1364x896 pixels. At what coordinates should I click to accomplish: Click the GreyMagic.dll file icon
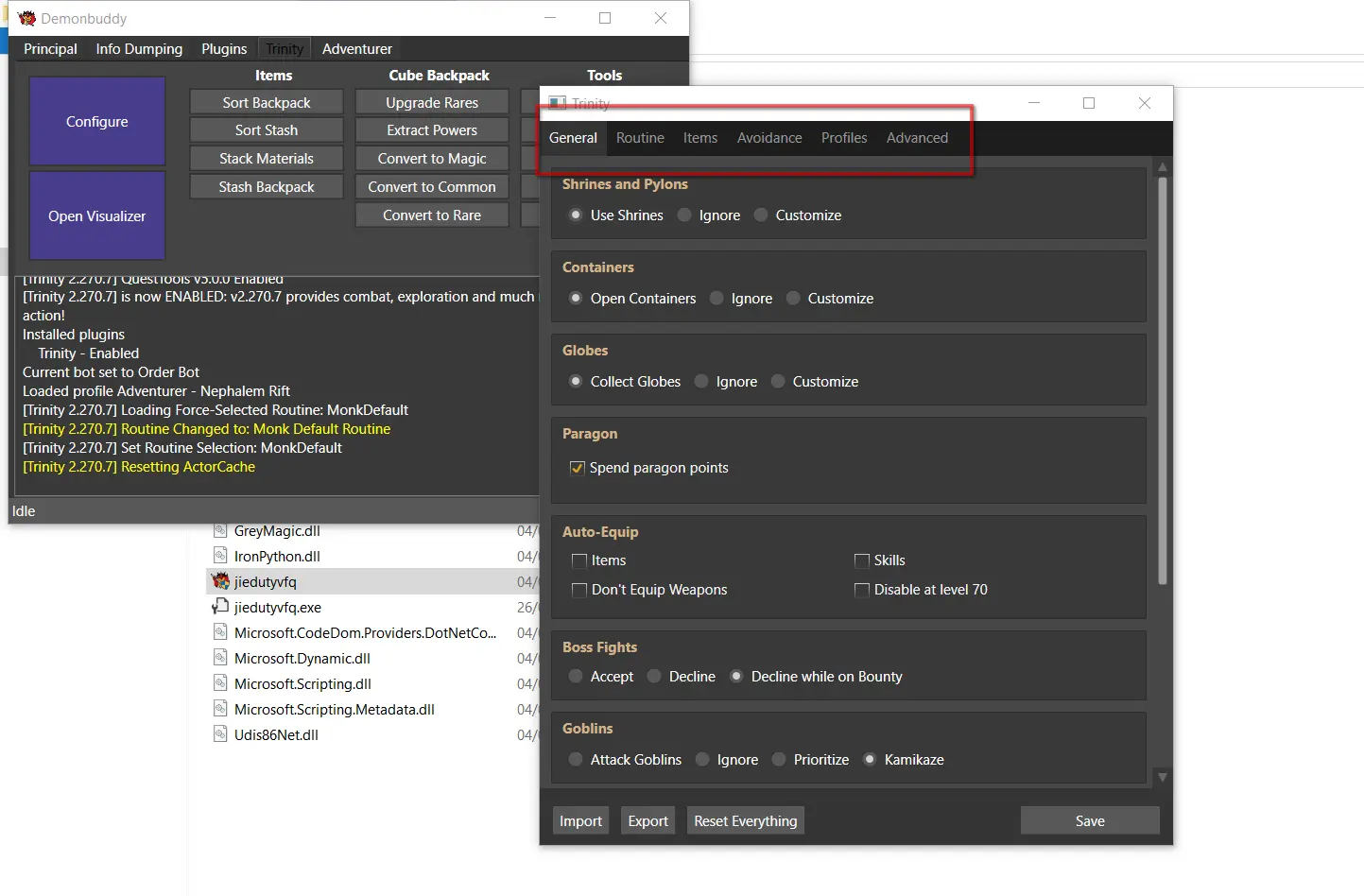point(221,530)
